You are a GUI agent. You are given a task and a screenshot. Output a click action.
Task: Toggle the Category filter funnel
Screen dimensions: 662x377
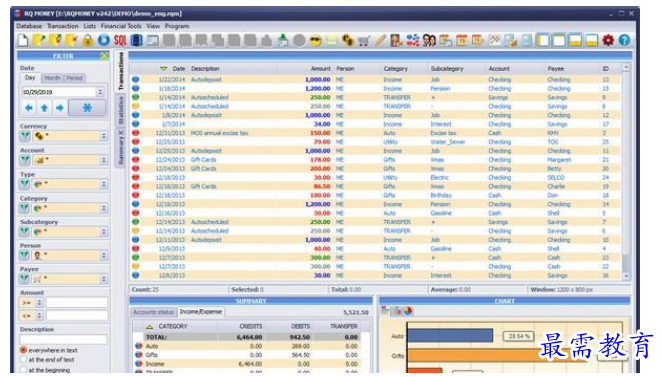point(25,208)
